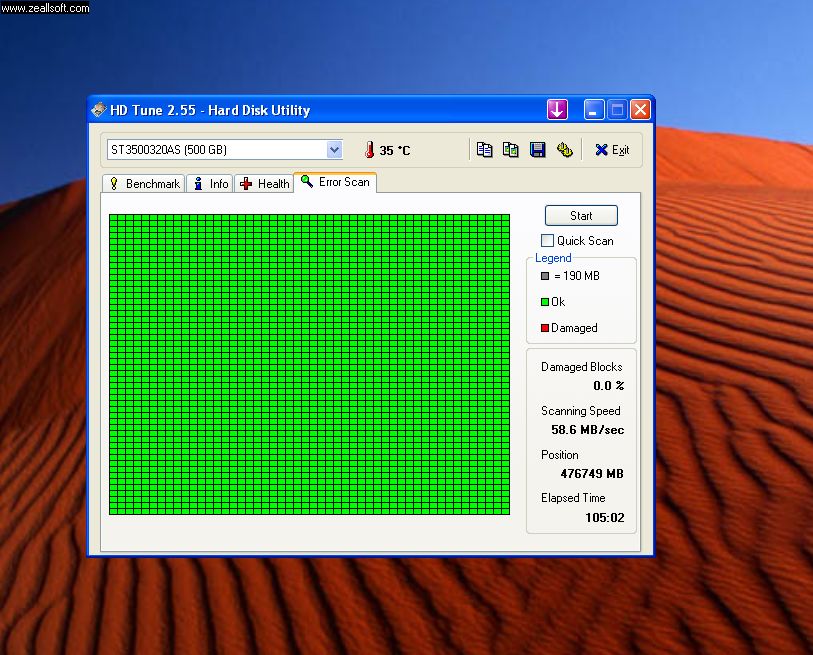This screenshot has width=813, height=655.
Task: Click the save screenshot floppy disk icon
Action: click(x=538, y=150)
